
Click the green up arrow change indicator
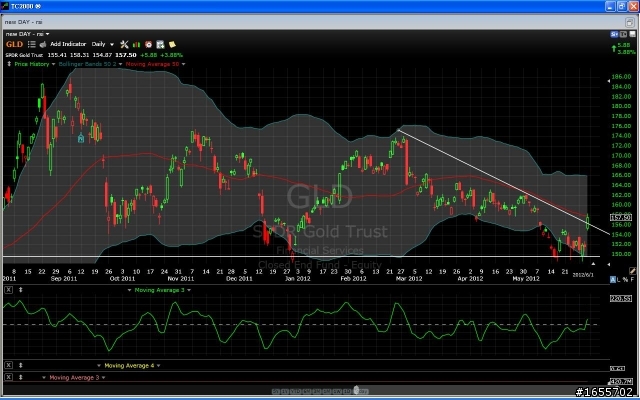(x=613, y=49)
